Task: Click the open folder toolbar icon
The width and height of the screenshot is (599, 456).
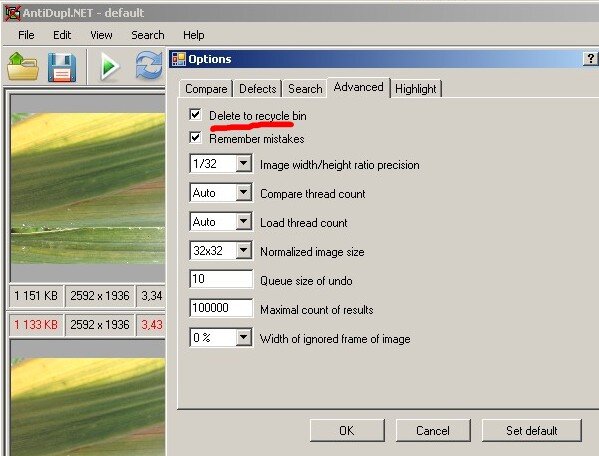Action: (x=23, y=67)
